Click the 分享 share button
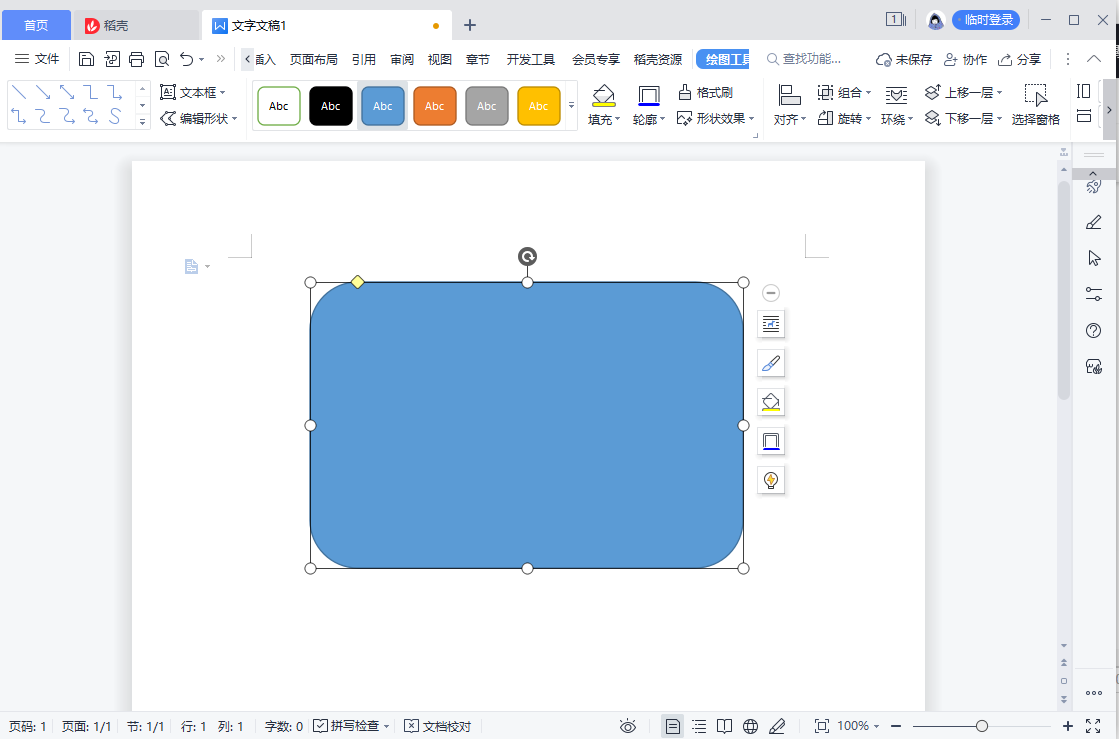 click(1019, 59)
